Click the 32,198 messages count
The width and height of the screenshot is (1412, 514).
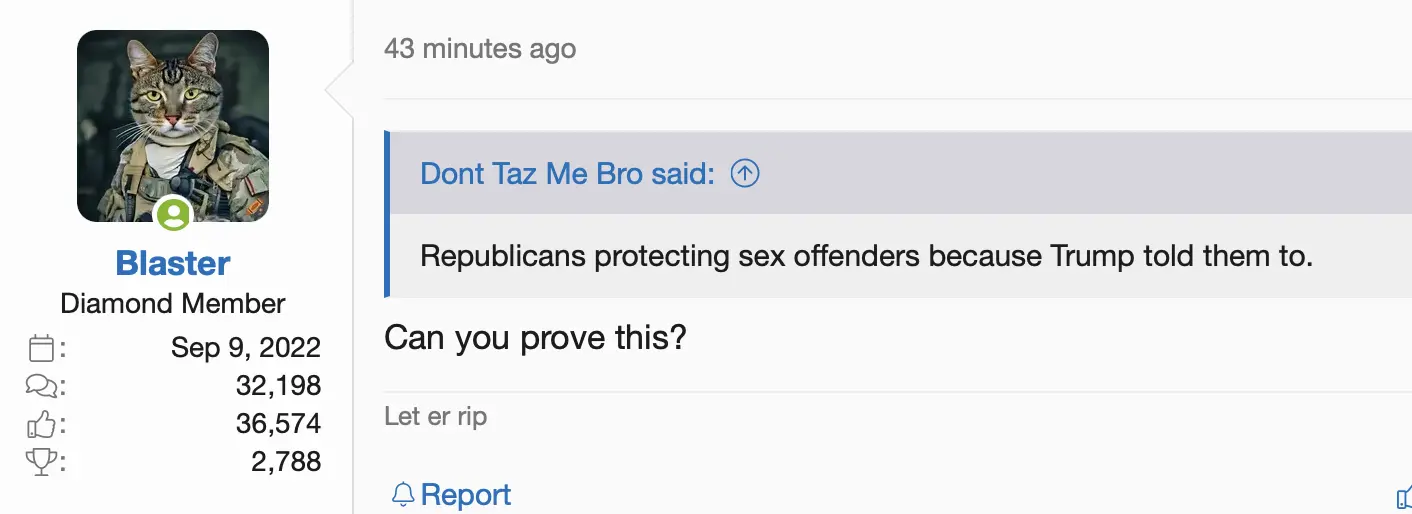(278, 386)
